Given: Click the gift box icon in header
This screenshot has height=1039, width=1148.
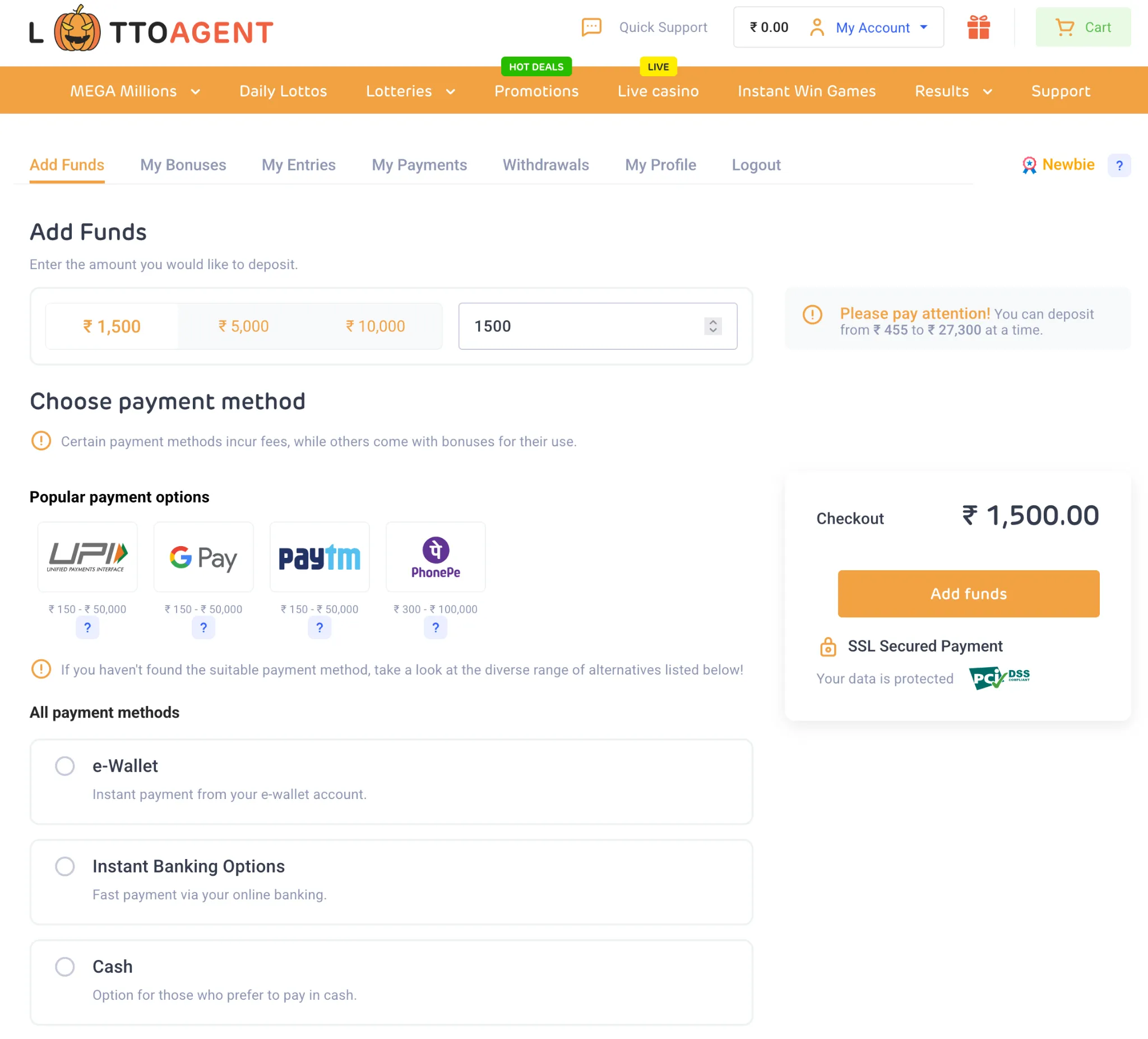Looking at the screenshot, I should pos(978,27).
